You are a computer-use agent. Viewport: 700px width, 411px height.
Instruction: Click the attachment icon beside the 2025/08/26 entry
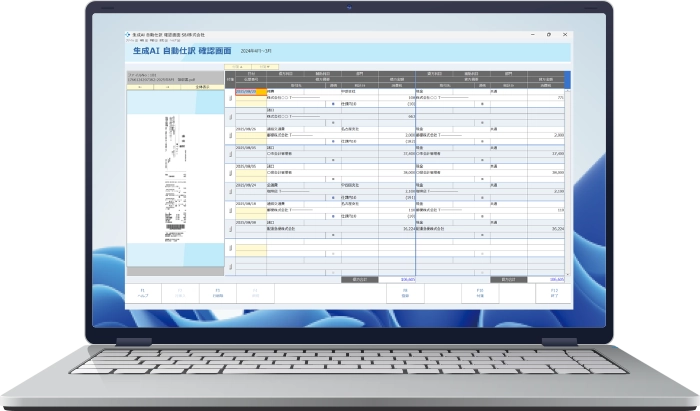pyautogui.click(x=230, y=137)
